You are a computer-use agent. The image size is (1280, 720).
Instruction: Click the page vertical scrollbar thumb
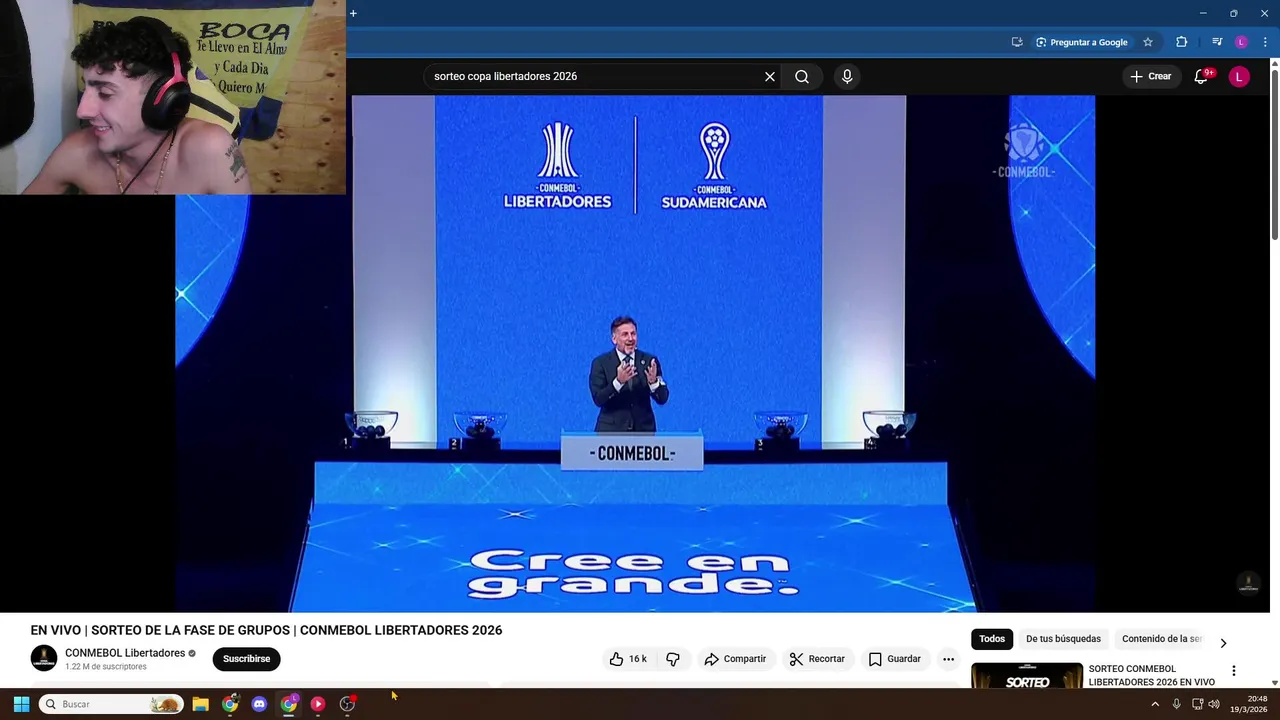(x=1274, y=155)
